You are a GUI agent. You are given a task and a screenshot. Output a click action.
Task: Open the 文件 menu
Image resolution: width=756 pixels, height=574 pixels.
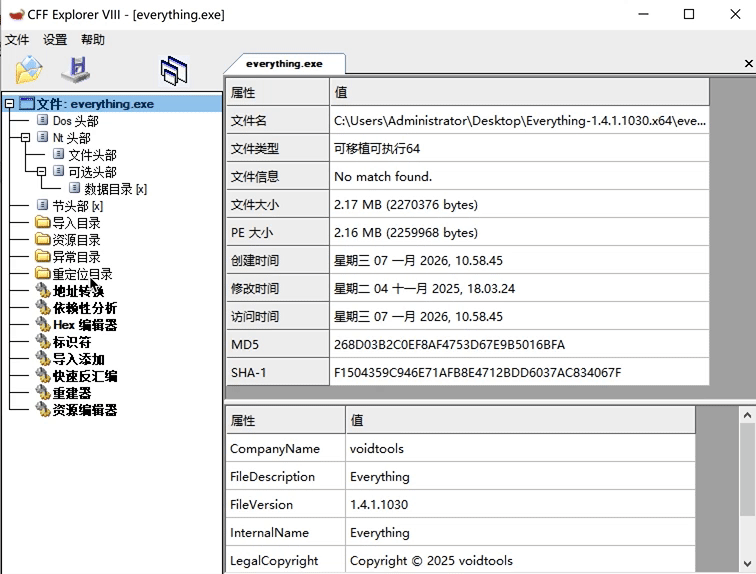17,40
